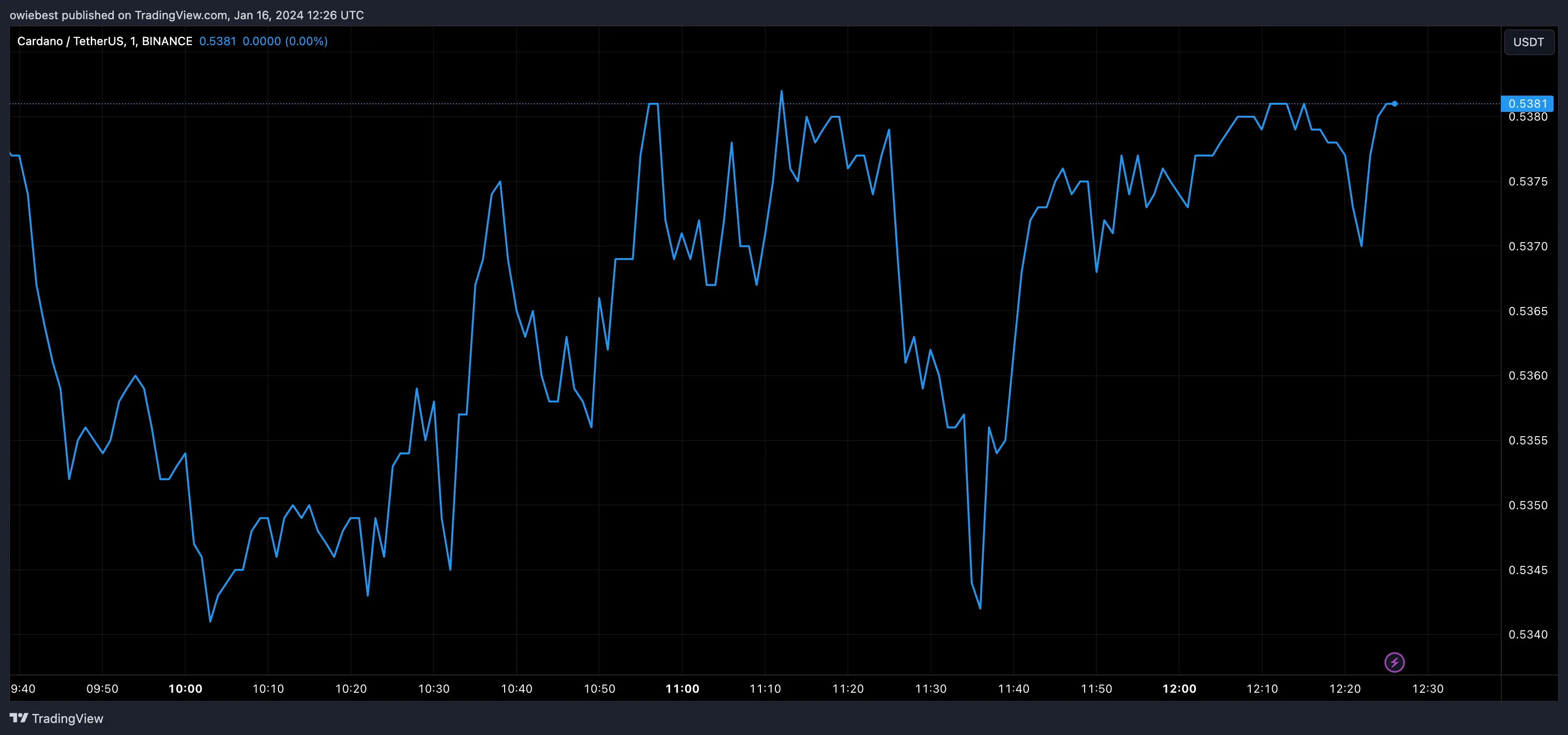1568x735 pixels.
Task: Click the 0.0000 change value in legend
Action: (262, 41)
